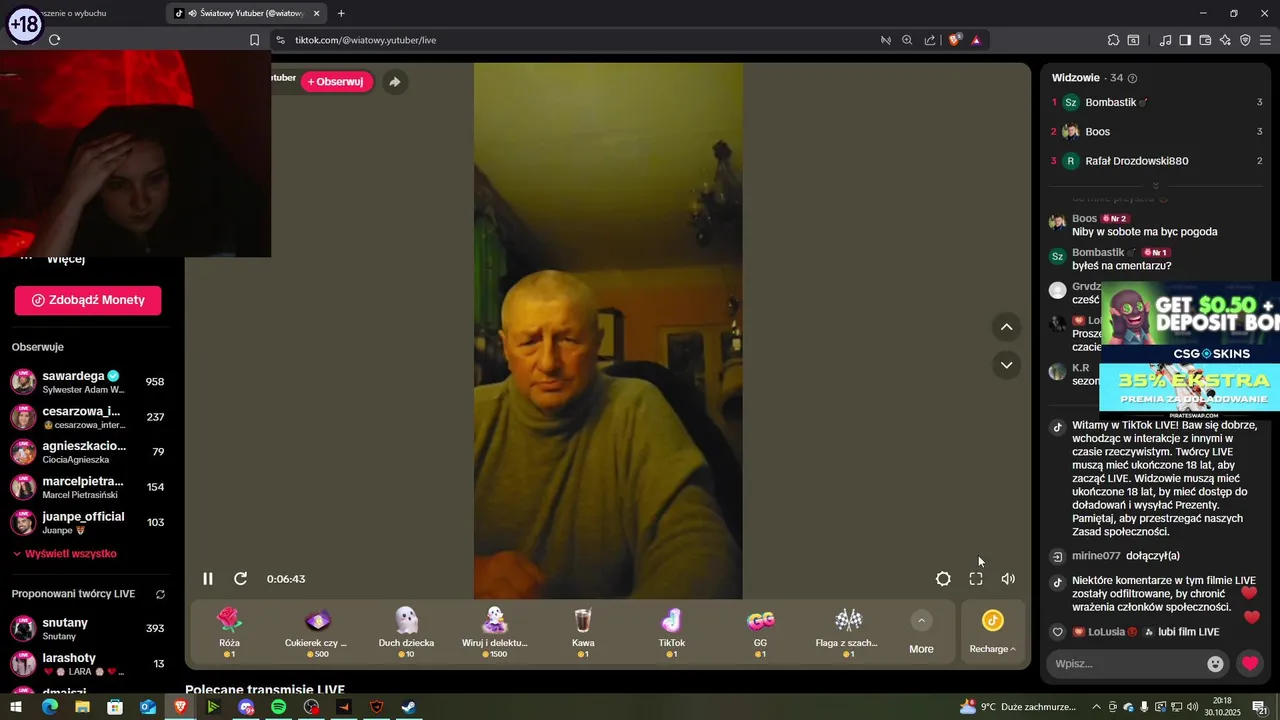The height and width of the screenshot is (720, 1280).
Task: Reload the page from browser toolbar
Action: coord(55,40)
